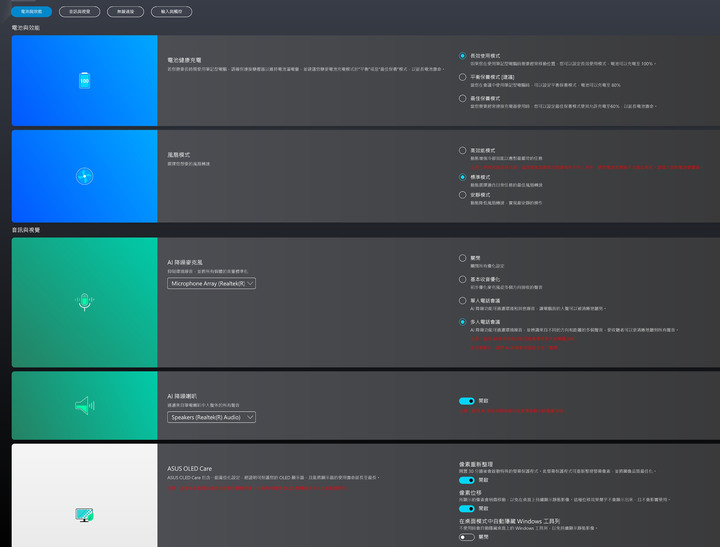Click the AI noise-canceling microphone icon
The width and height of the screenshot is (720, 547).
click(x=84, y=302)
